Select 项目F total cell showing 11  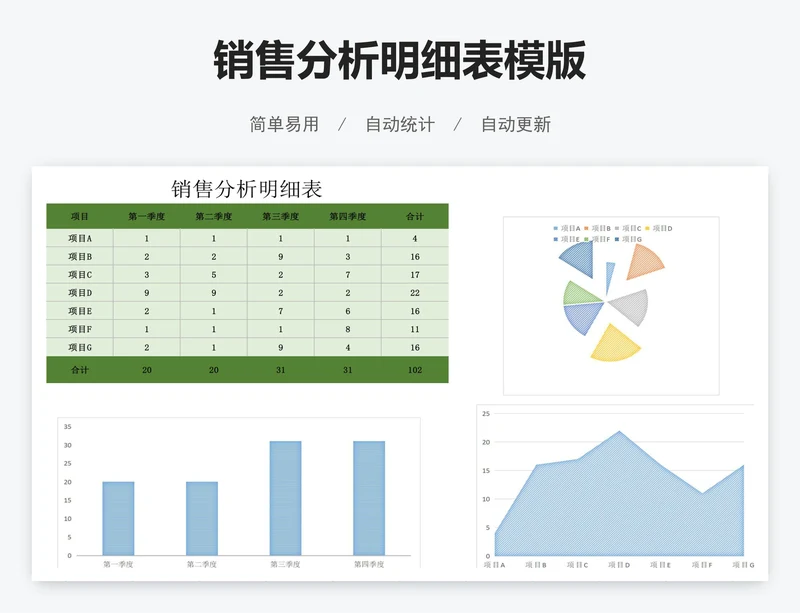pyautogui.click(x=415, y=329)
